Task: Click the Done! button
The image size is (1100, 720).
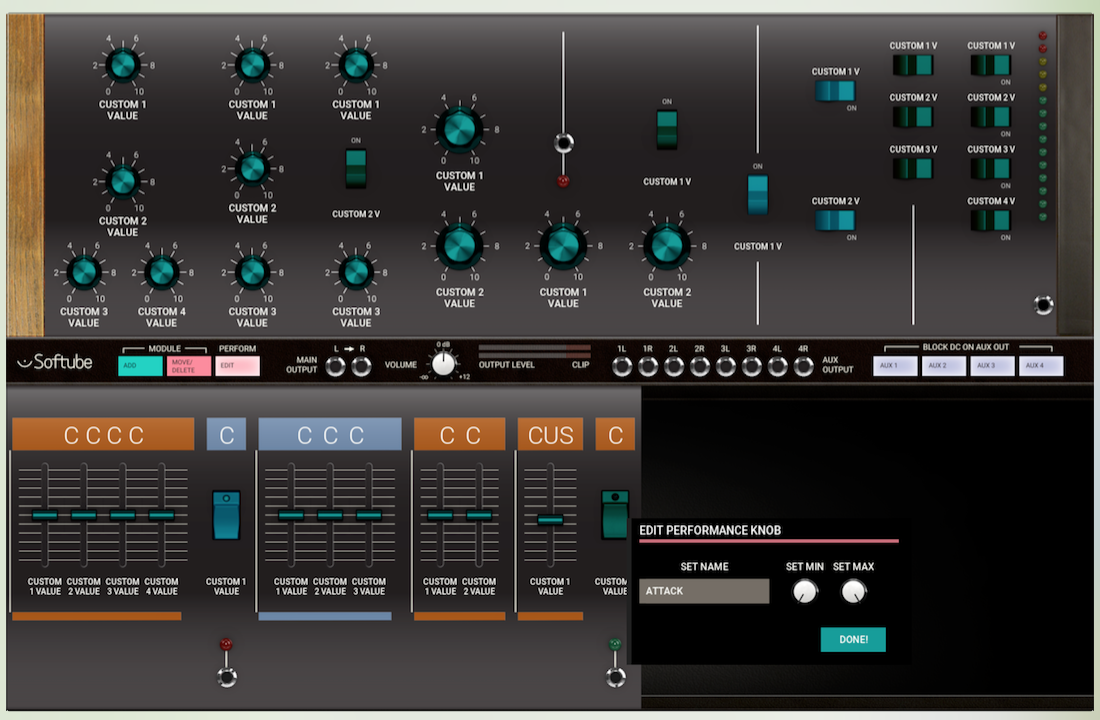Action: point(853,640)
